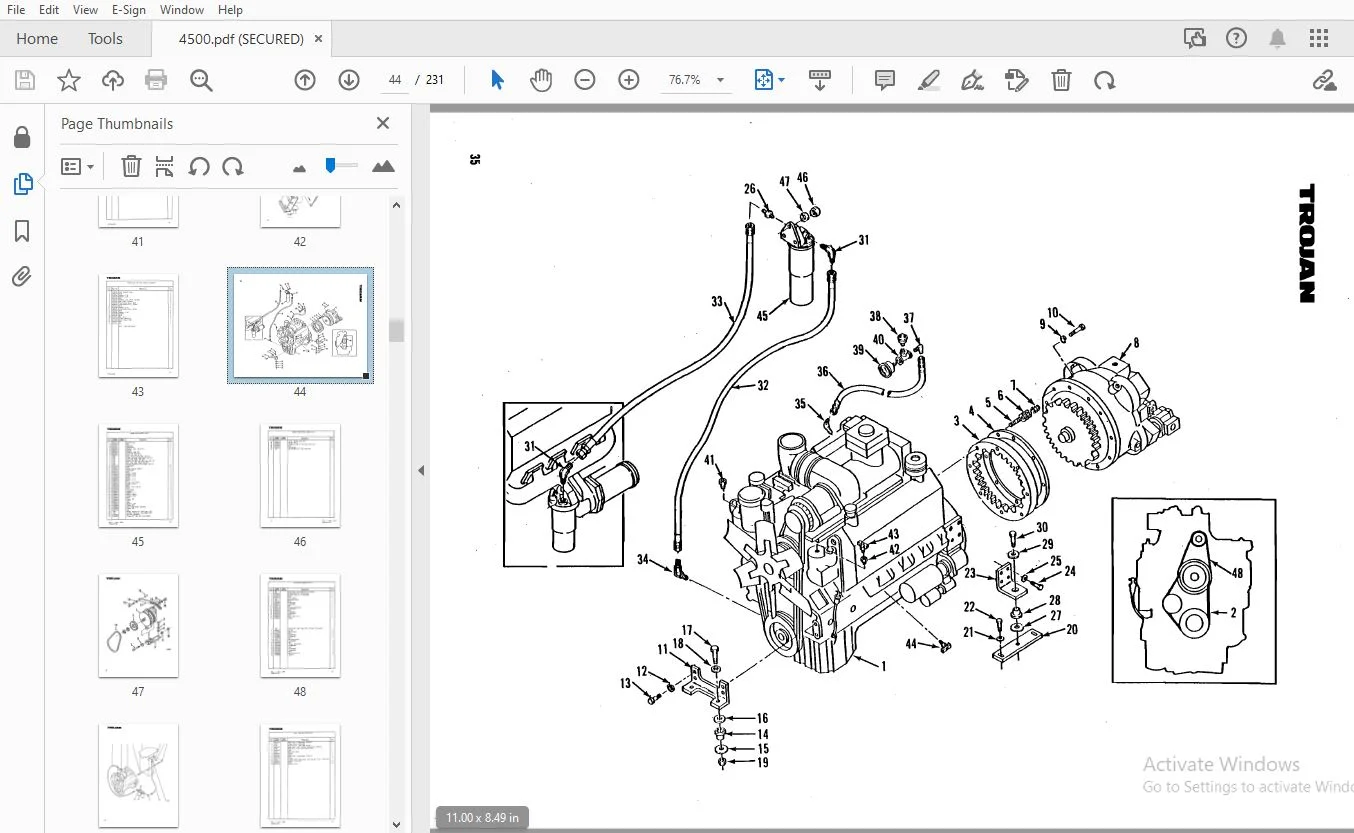Select the page 46 thumbnail
The height and width of the screenshot is (833, 1354).
tap(300, 476)
